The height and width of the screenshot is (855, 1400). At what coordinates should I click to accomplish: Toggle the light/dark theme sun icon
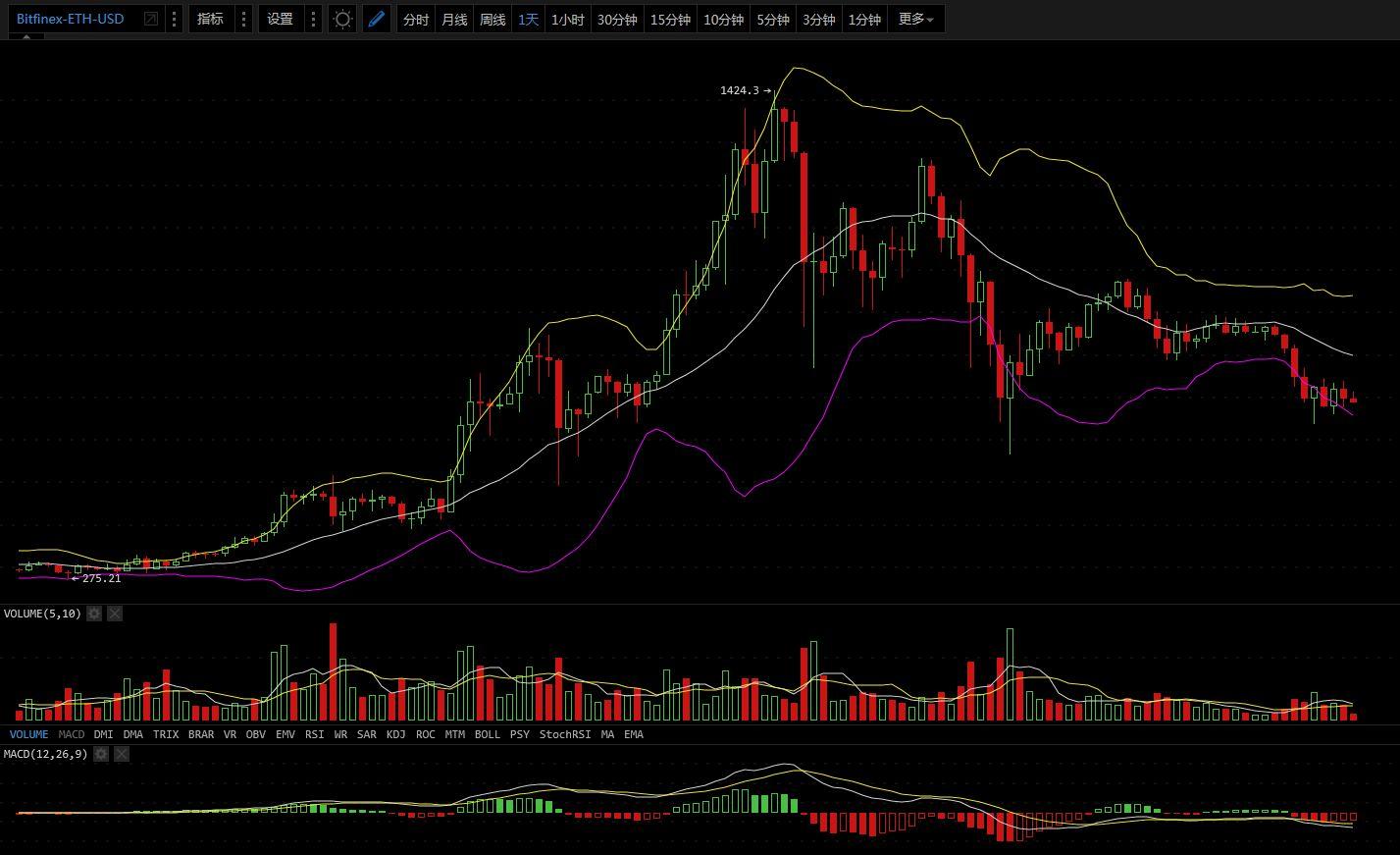pos(342,19)
